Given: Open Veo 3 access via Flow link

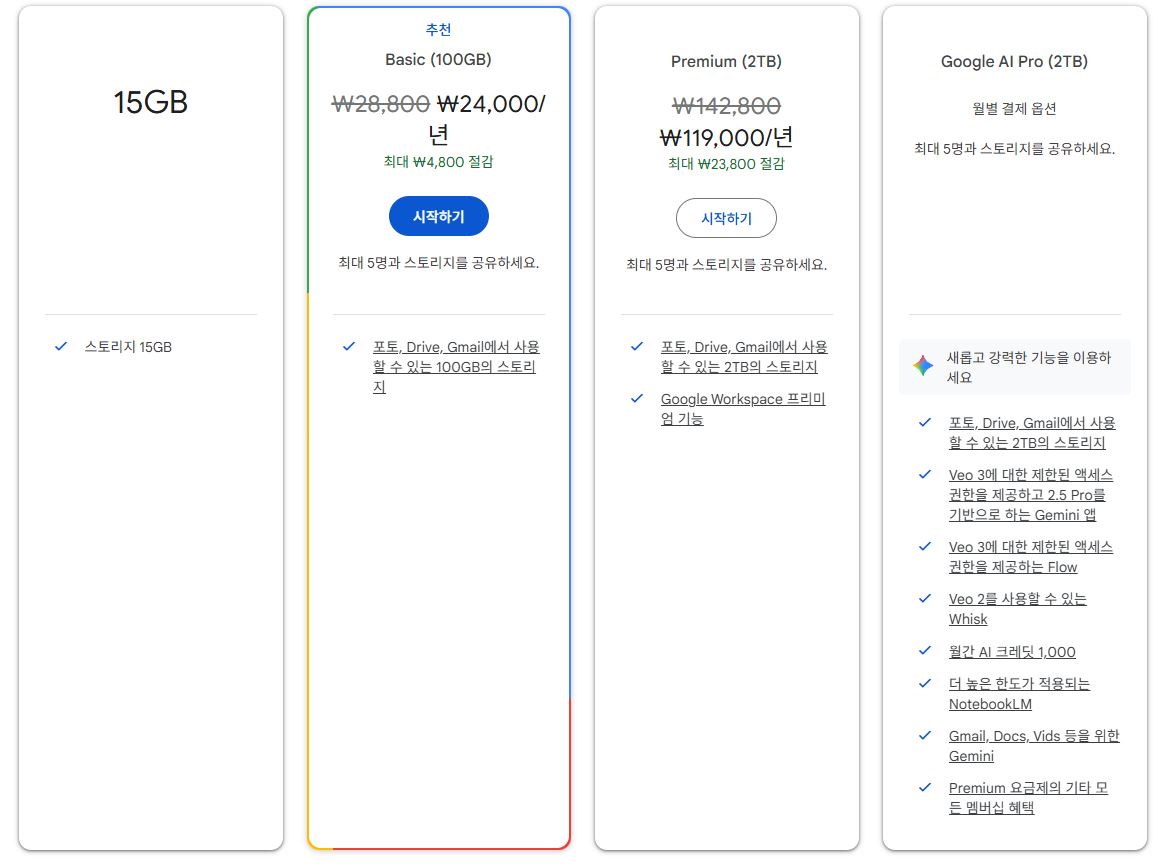Looking at the screenshot, I should tap(1030, 556).
